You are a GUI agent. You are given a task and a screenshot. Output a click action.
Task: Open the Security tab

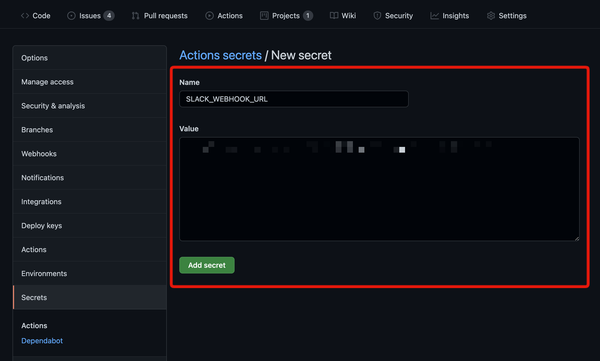(x=393, y=16)
